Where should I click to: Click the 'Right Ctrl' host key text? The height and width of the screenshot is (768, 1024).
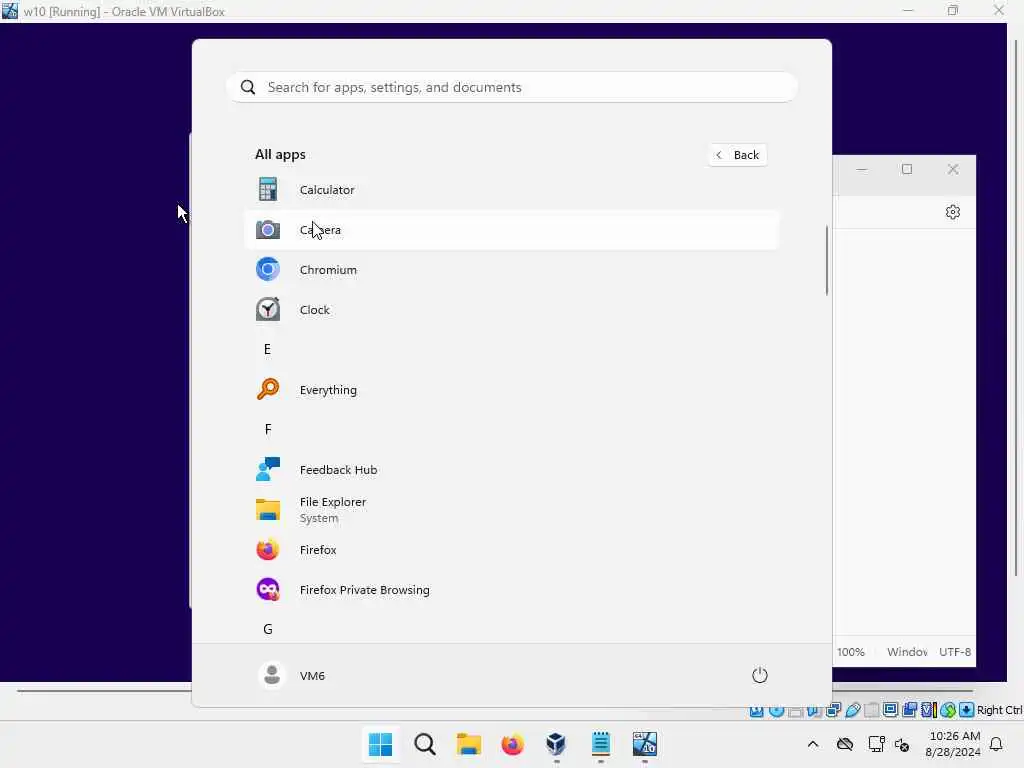click(x=999, y=710)
